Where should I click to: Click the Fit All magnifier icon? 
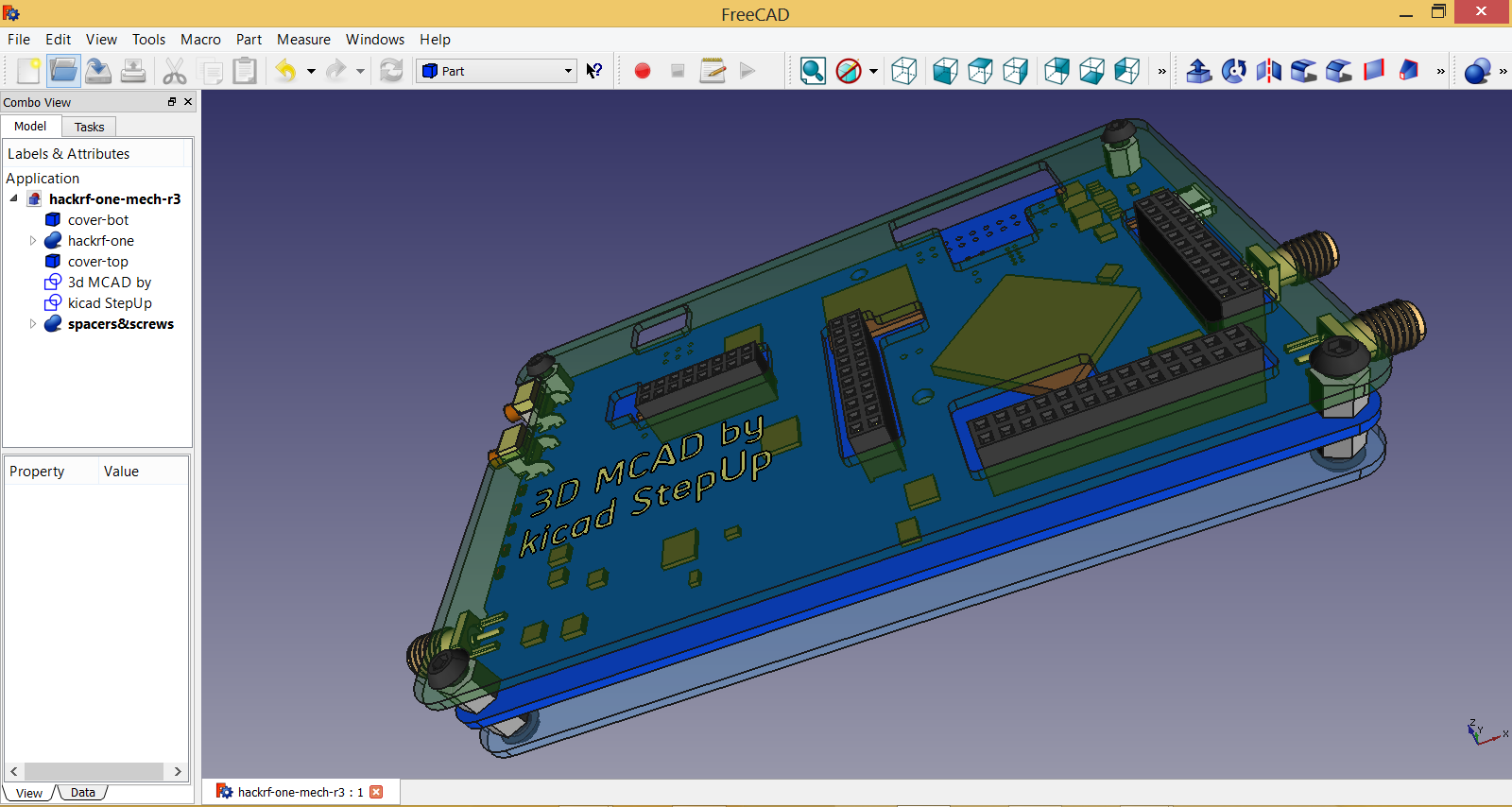[813, 71]
